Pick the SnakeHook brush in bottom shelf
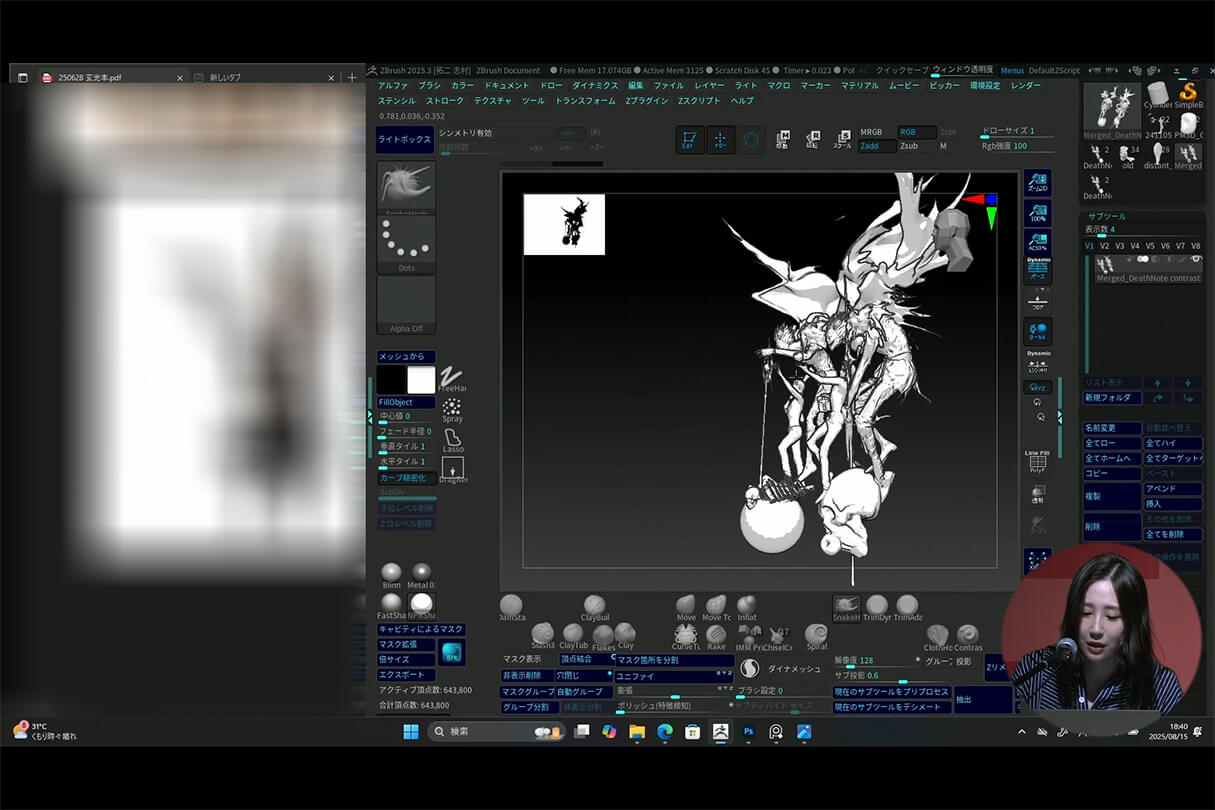This screenshot has width=1215, height=810. 846,605
